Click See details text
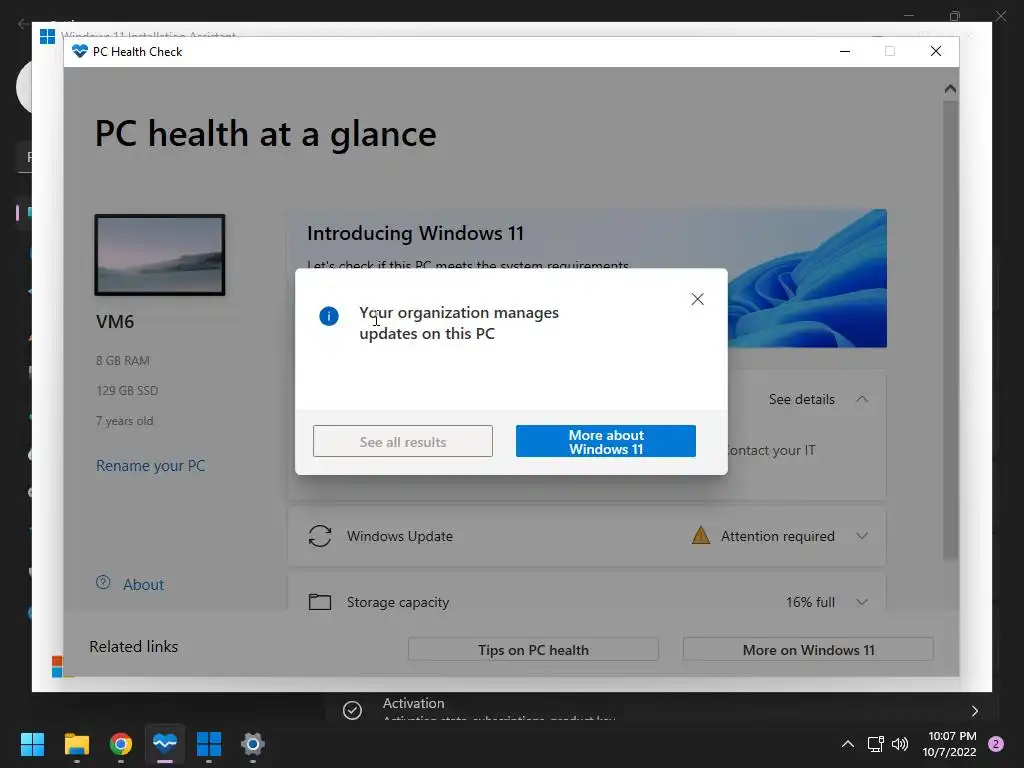 pos(801,399)
